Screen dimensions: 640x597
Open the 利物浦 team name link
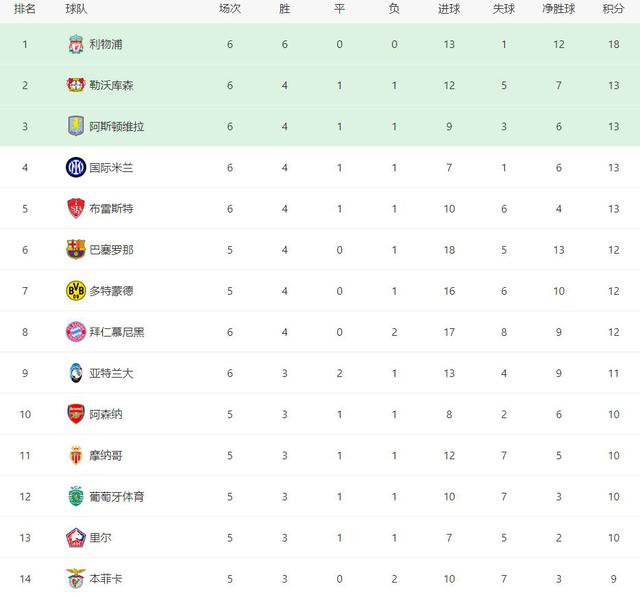[x=107, y=45]
